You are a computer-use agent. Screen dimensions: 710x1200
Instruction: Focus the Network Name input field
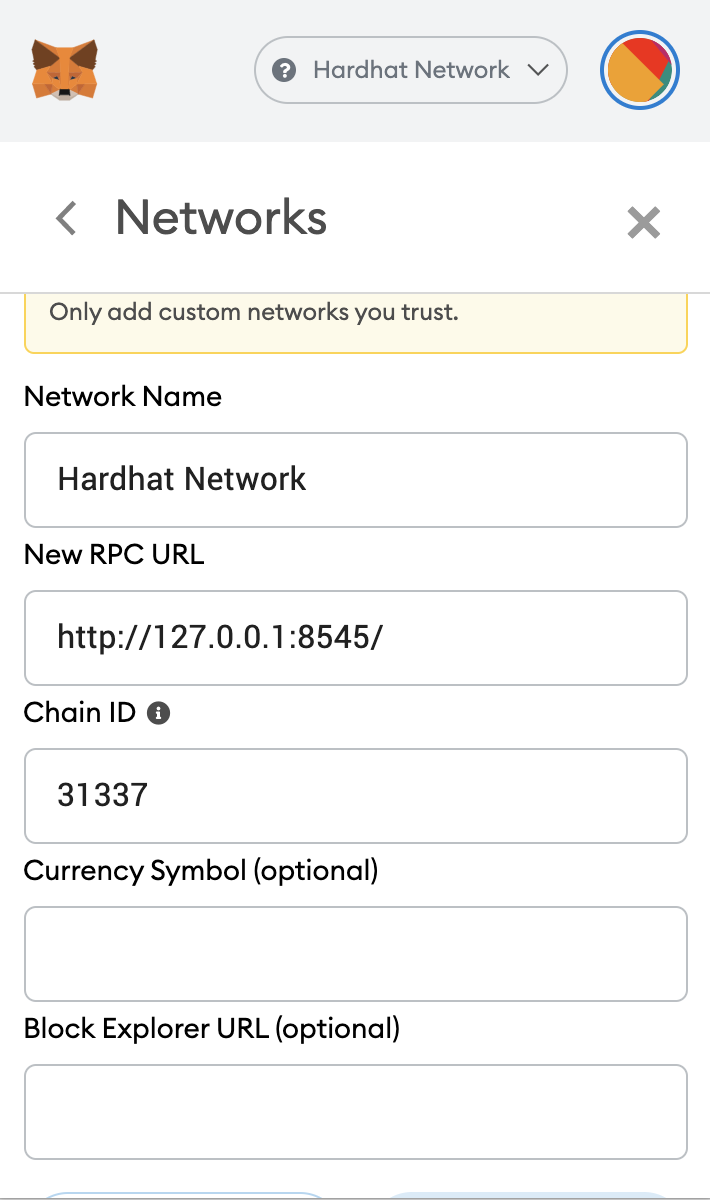[x=355, y=479]
